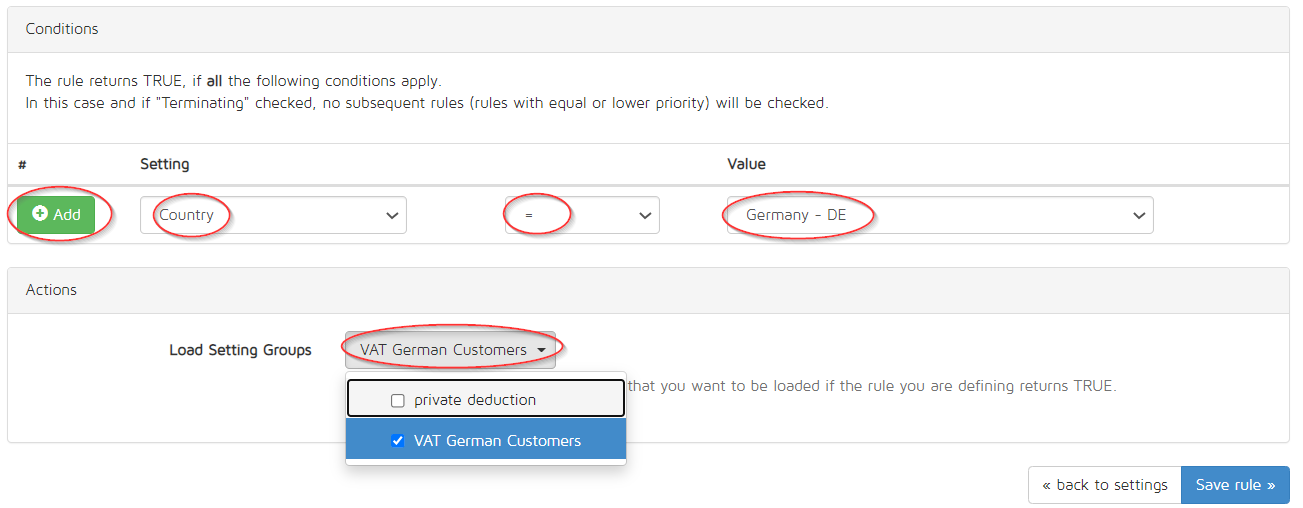
Task: Go back to settings
Action: 1105,485
